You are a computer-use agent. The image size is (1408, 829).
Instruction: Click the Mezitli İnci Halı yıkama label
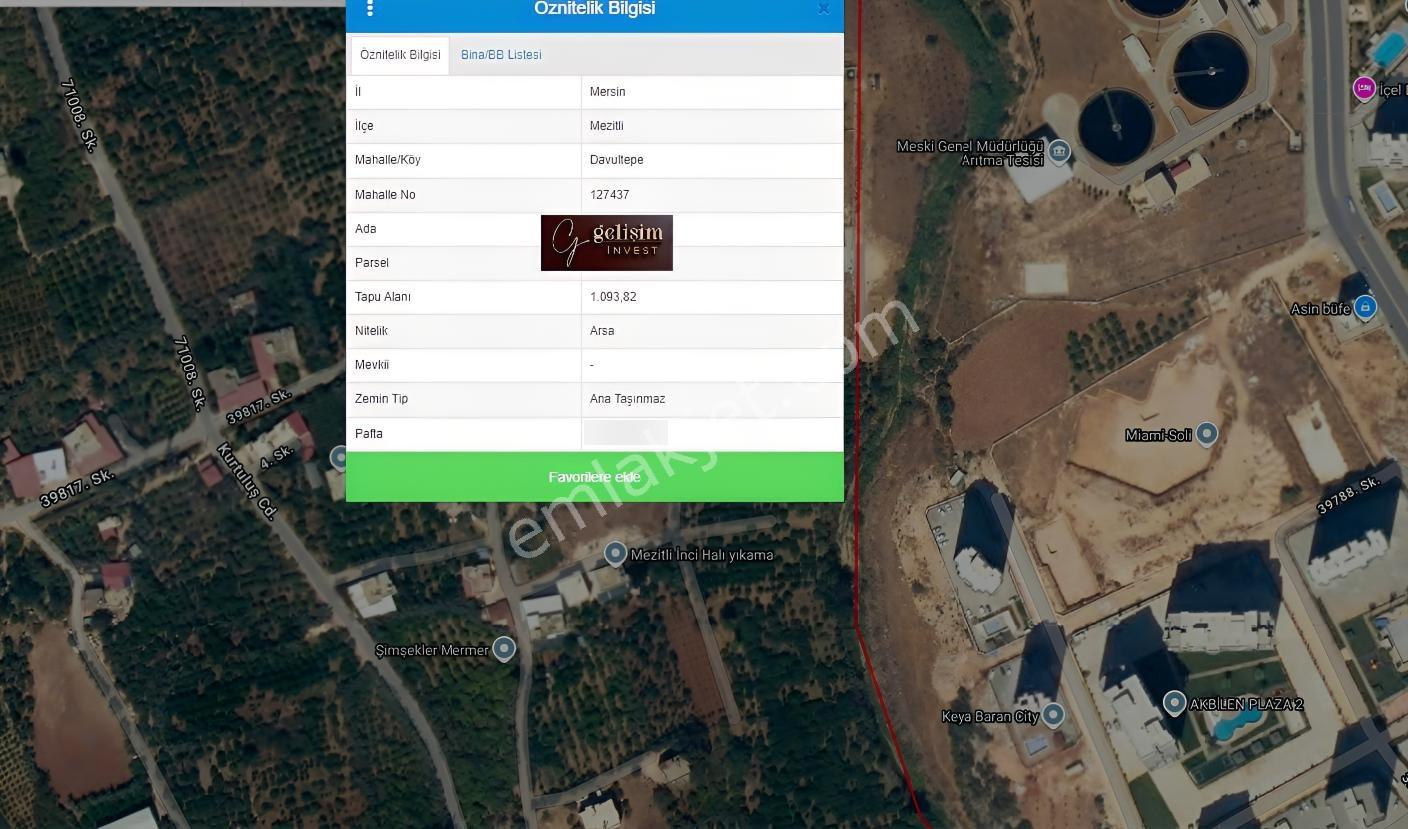tap(702, 555)
